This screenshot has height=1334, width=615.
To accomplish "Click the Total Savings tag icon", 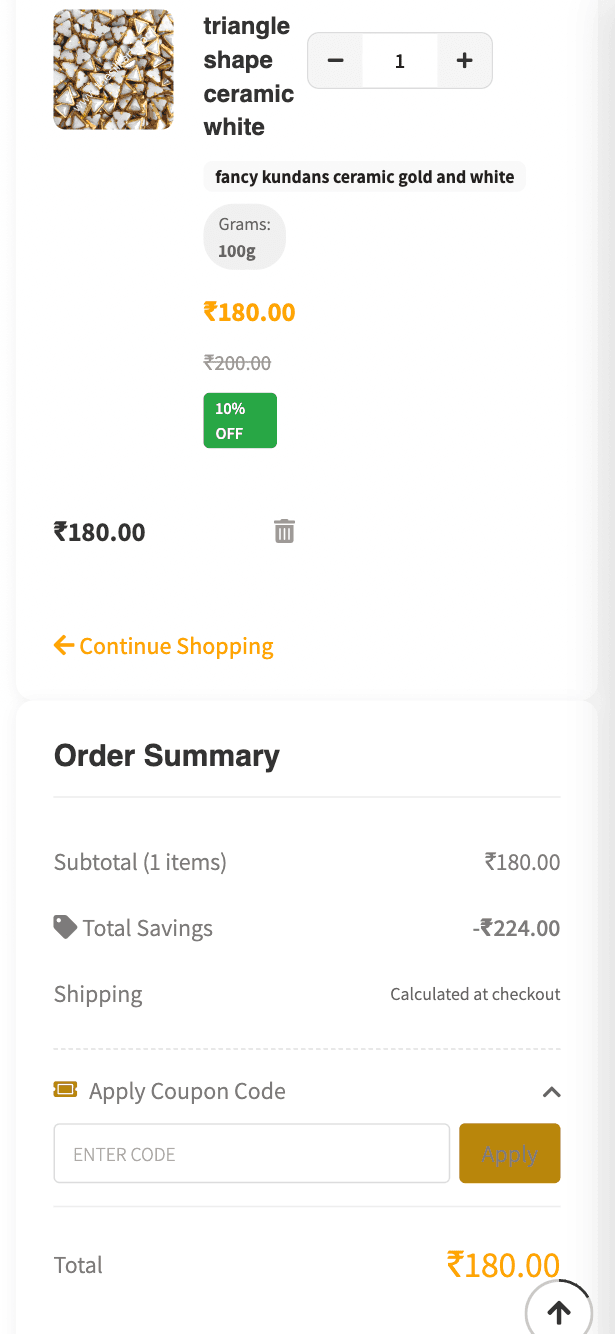I will point(65,927).
